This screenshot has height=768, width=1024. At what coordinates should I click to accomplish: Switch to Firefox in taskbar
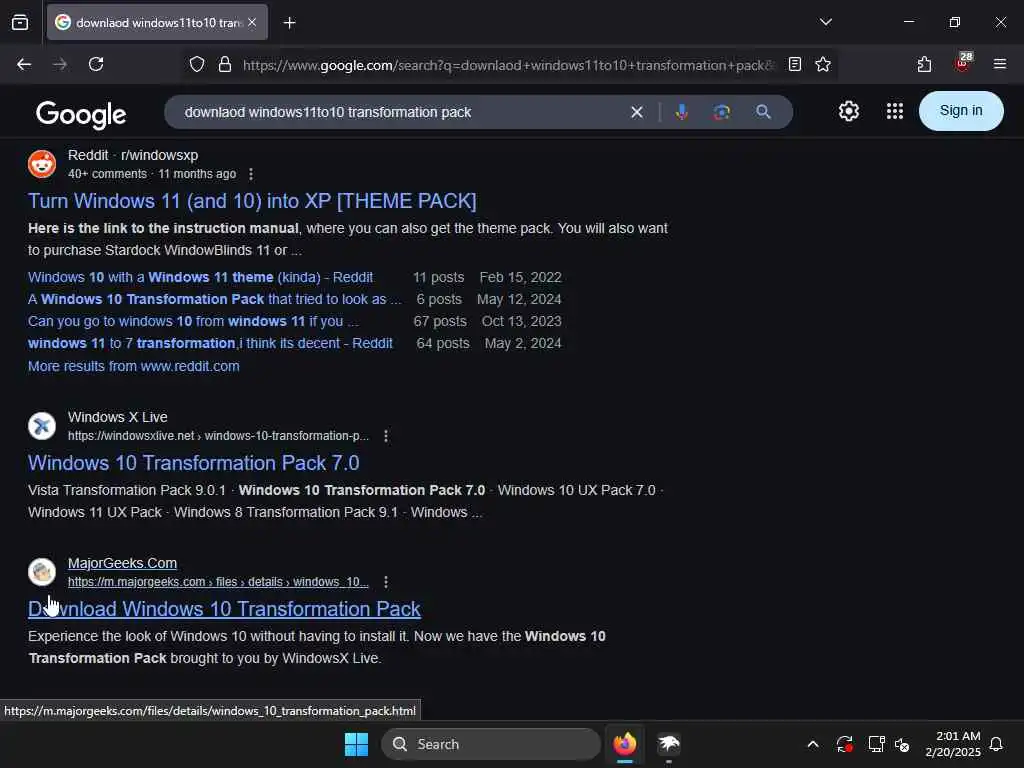(x=625, y=744)
